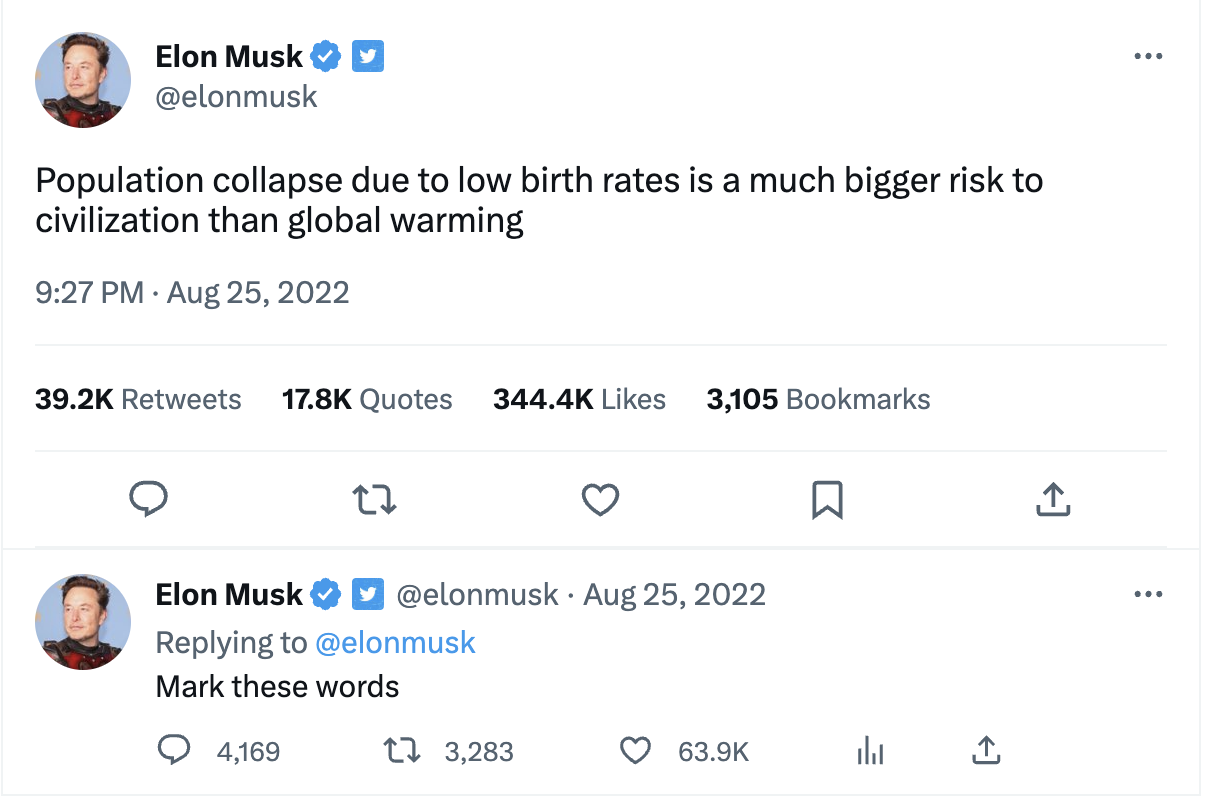Like the 'Mark these words' reply
Screen dimensions: 1206x796
point(636,750)
